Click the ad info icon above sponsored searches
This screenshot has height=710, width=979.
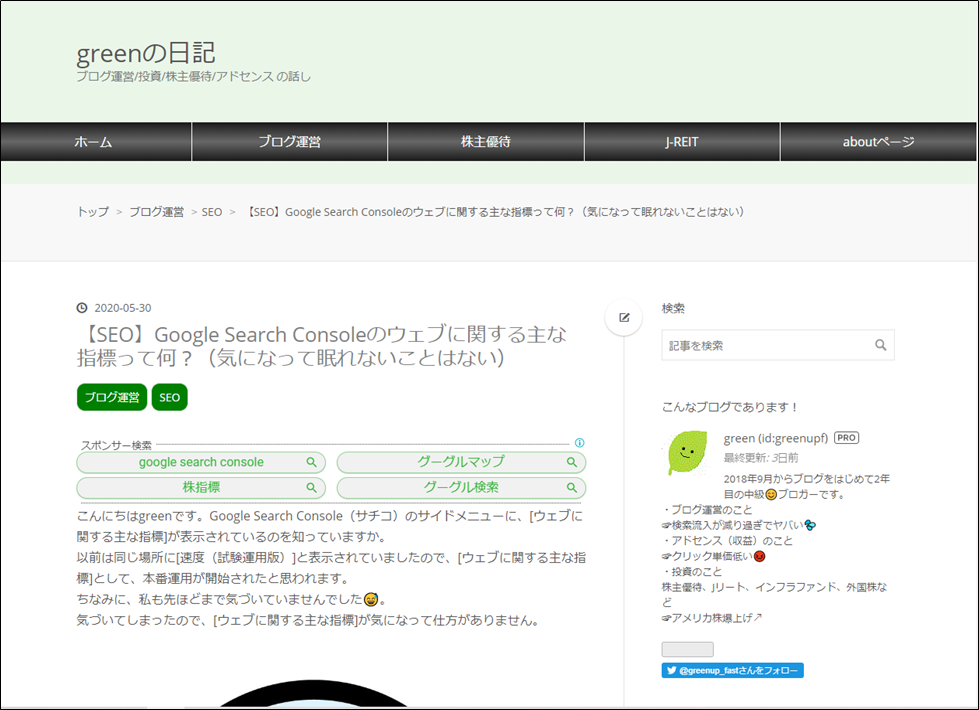point(579,443)
